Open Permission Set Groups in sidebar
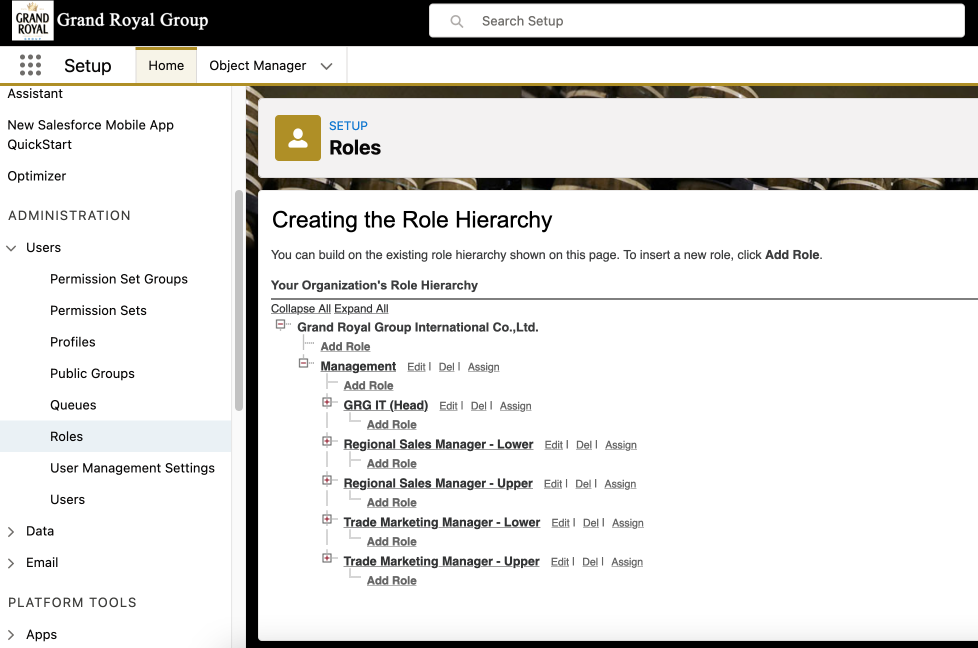Viewport: 978px width, 648px height. tap(119, 279)
